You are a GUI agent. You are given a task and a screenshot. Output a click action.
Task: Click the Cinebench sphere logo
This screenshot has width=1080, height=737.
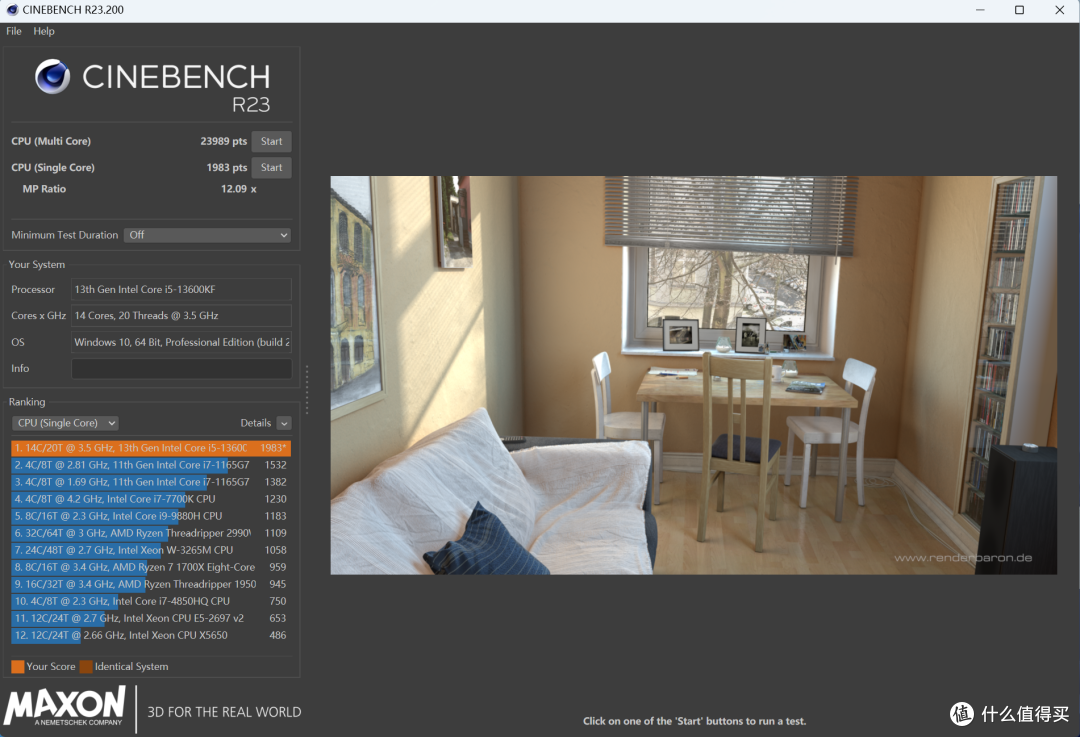52,76
